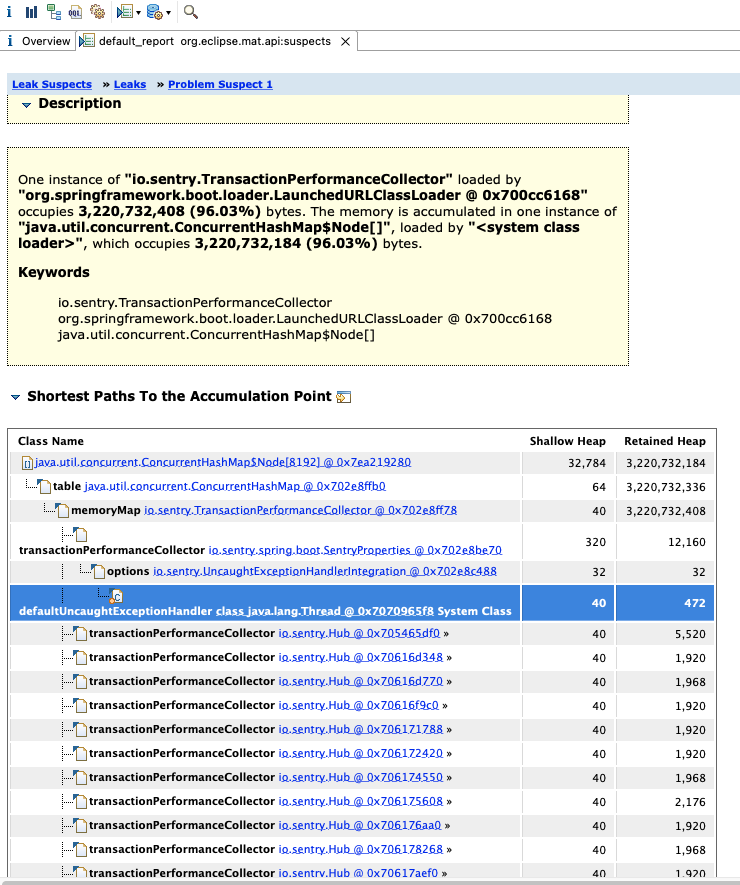Click the Keywords heading text

pyautogui.click(x=54, y=273)
